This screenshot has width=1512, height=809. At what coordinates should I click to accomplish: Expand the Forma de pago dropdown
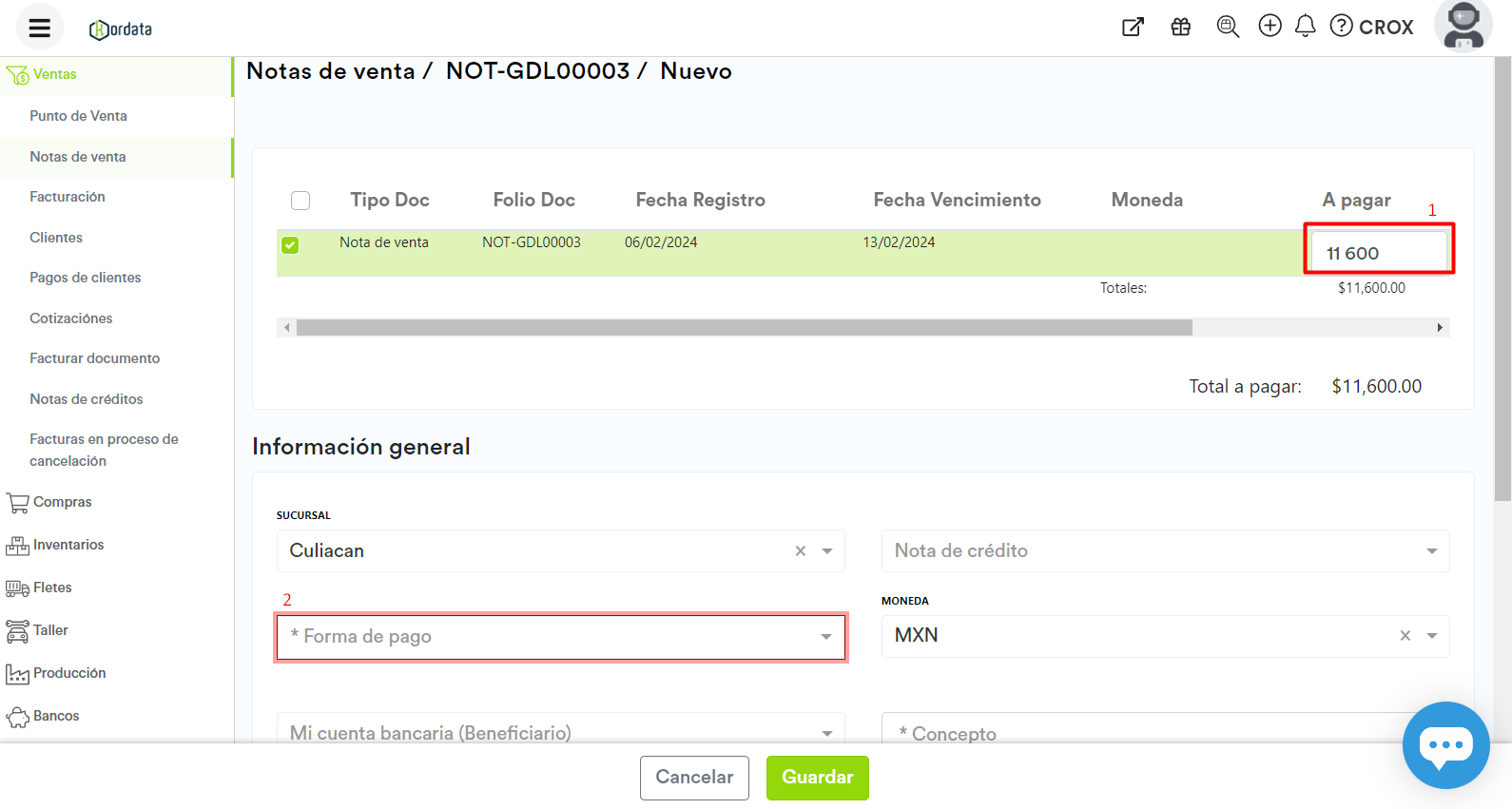point(560,637)
